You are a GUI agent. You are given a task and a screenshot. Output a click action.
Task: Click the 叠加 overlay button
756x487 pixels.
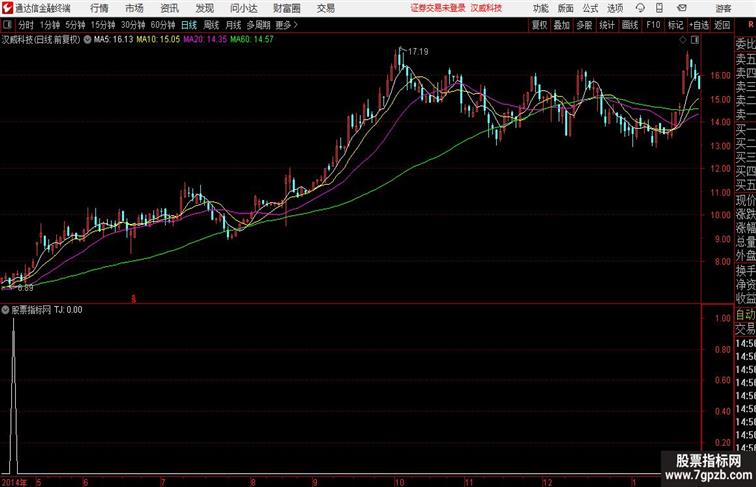point(562,25)
